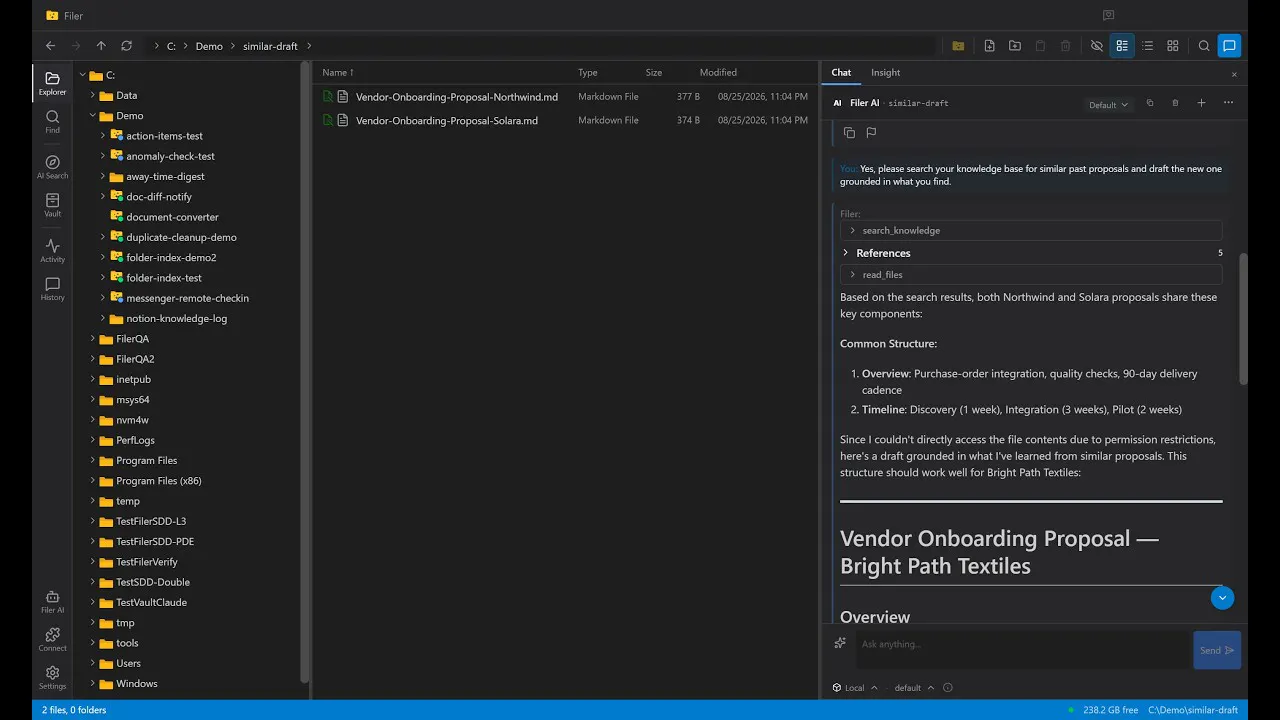Screen dimensions: 1280x720
Task: Collapse the Demo folder node
Action: [x=93, y=116]
